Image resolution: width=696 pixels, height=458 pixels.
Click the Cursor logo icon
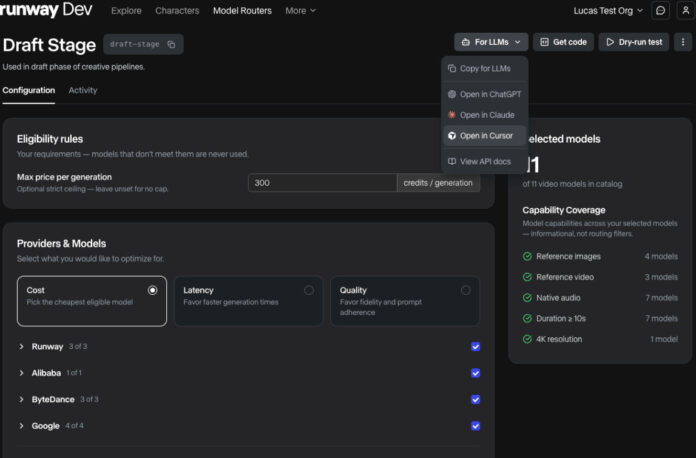[452, 136]
